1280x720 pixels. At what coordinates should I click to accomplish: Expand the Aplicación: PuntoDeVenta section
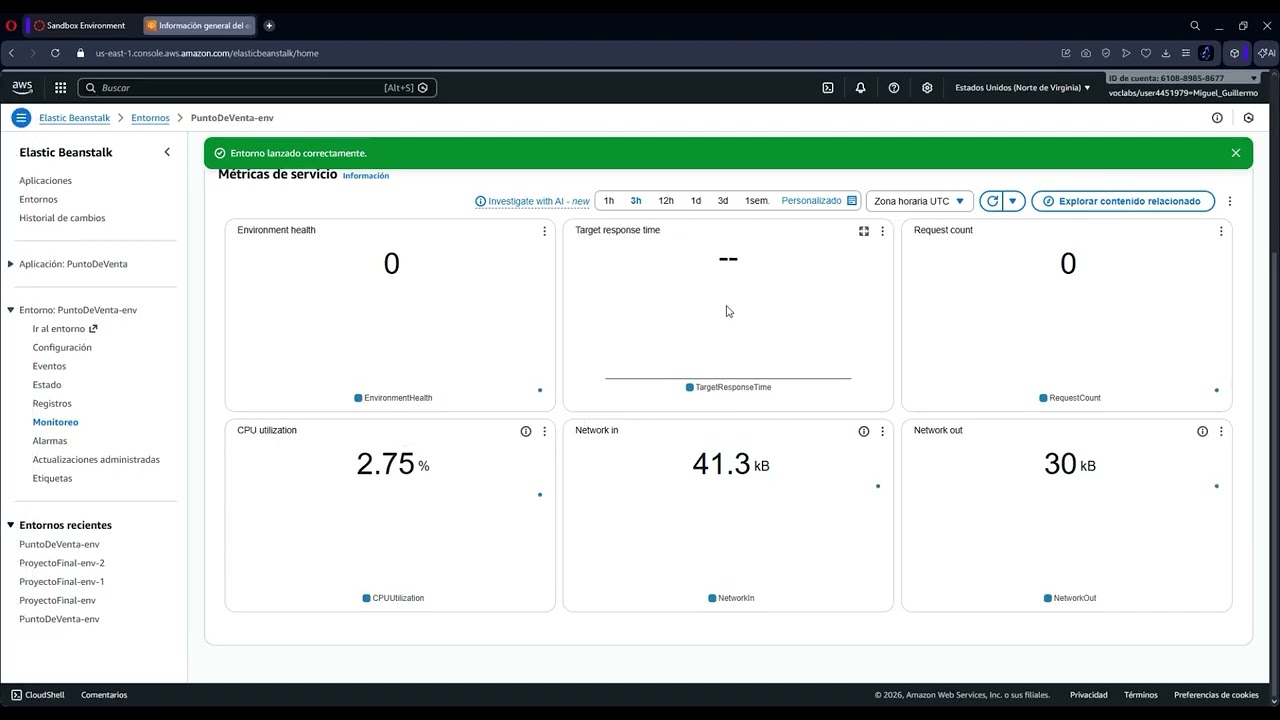tap(11, 264)
